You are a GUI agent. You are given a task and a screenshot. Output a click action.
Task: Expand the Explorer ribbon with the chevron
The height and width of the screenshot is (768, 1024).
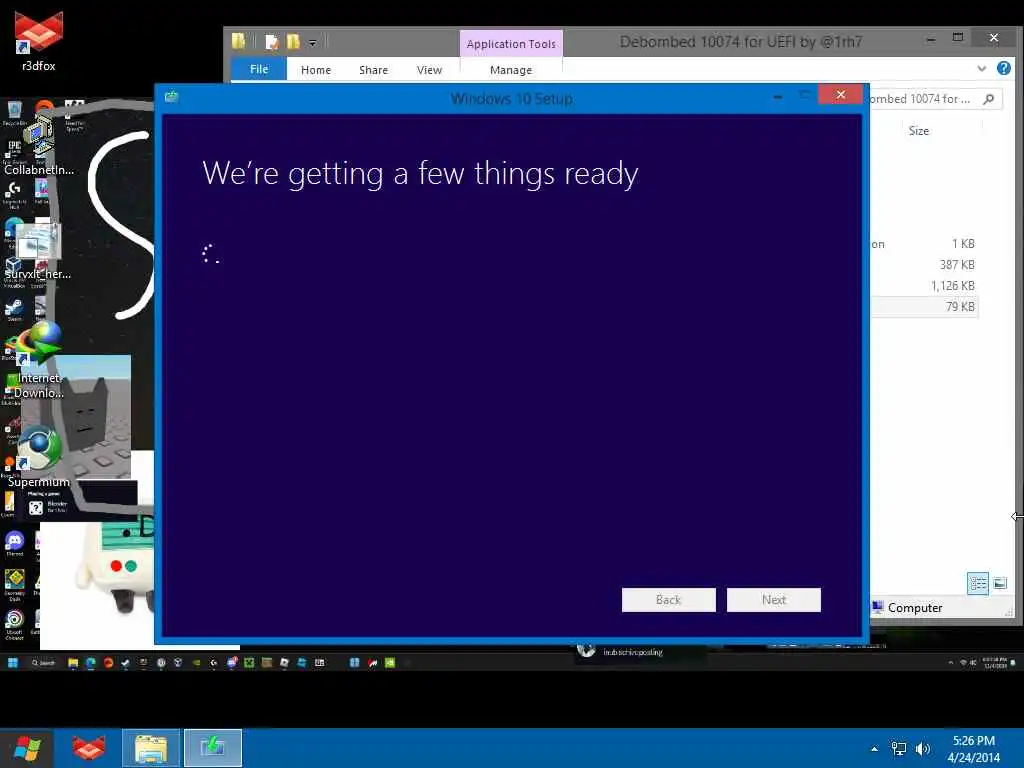tap(981, 69)
